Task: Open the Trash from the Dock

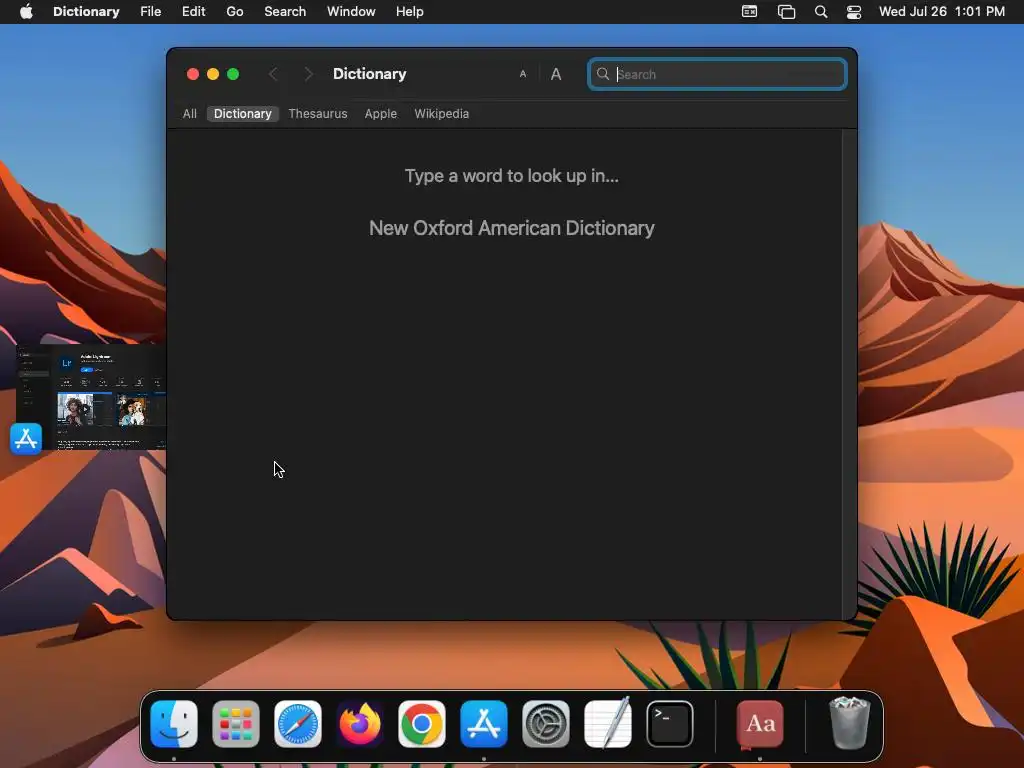Action: tap(849, 722)
